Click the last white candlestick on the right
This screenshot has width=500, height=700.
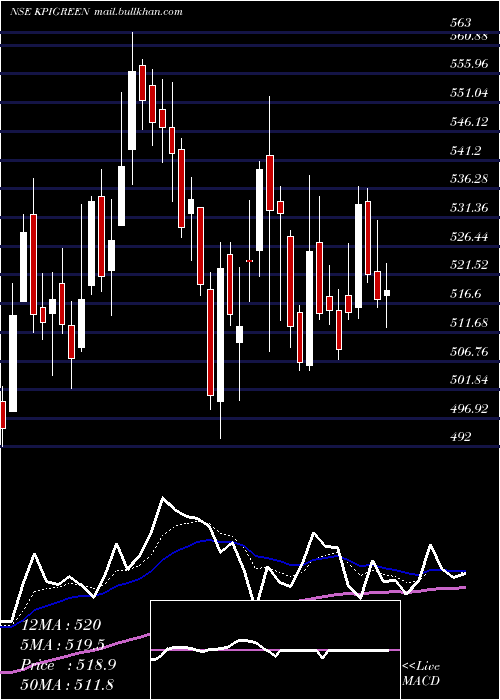point(387,293)
